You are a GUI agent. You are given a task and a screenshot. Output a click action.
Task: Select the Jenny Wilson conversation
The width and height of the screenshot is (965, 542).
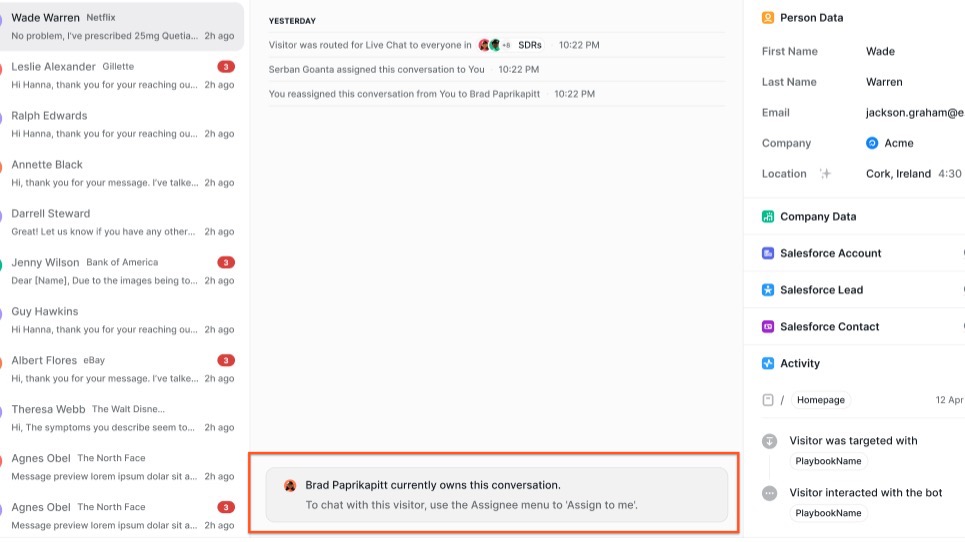point(122,271)
